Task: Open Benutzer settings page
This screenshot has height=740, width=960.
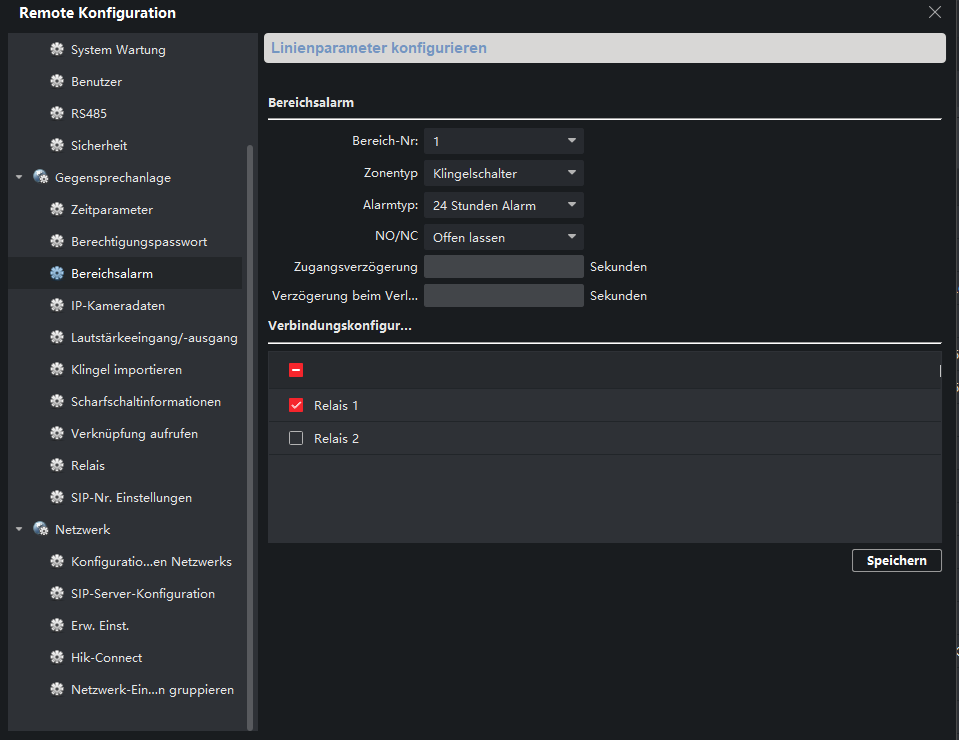Action: tap(96, 81)
